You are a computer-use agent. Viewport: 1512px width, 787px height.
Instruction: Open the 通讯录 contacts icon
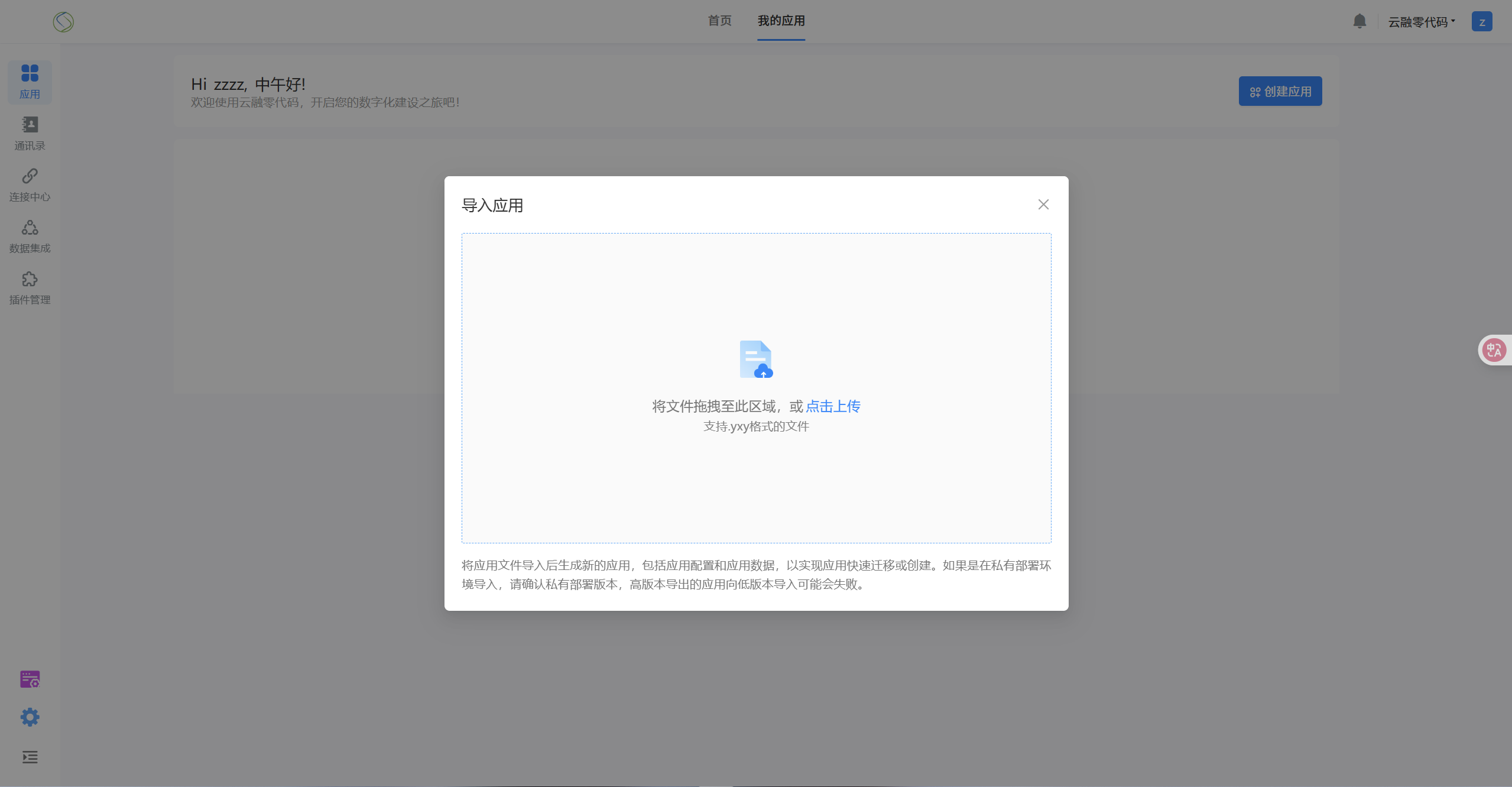30,125
